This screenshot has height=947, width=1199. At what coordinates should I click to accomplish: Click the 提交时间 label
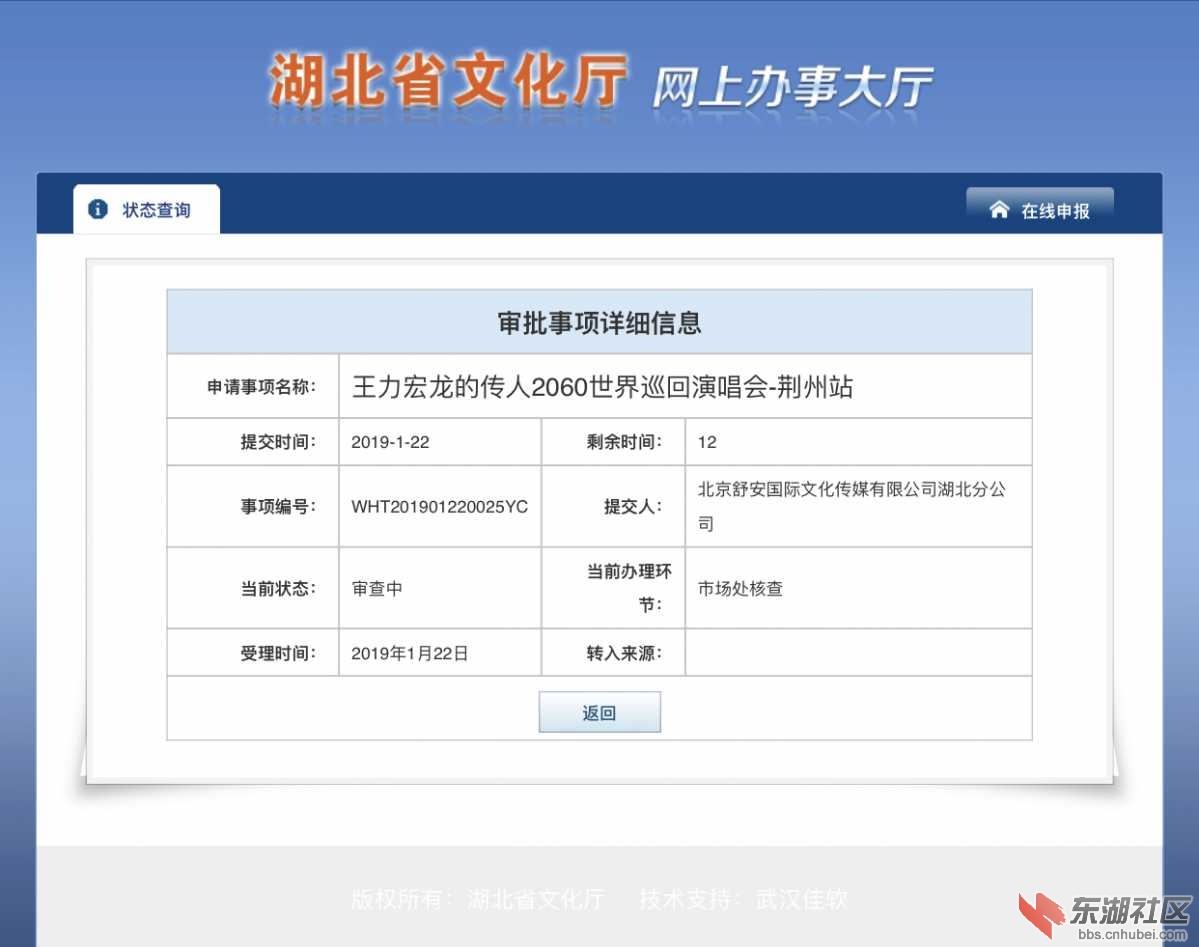click(278, 442)
